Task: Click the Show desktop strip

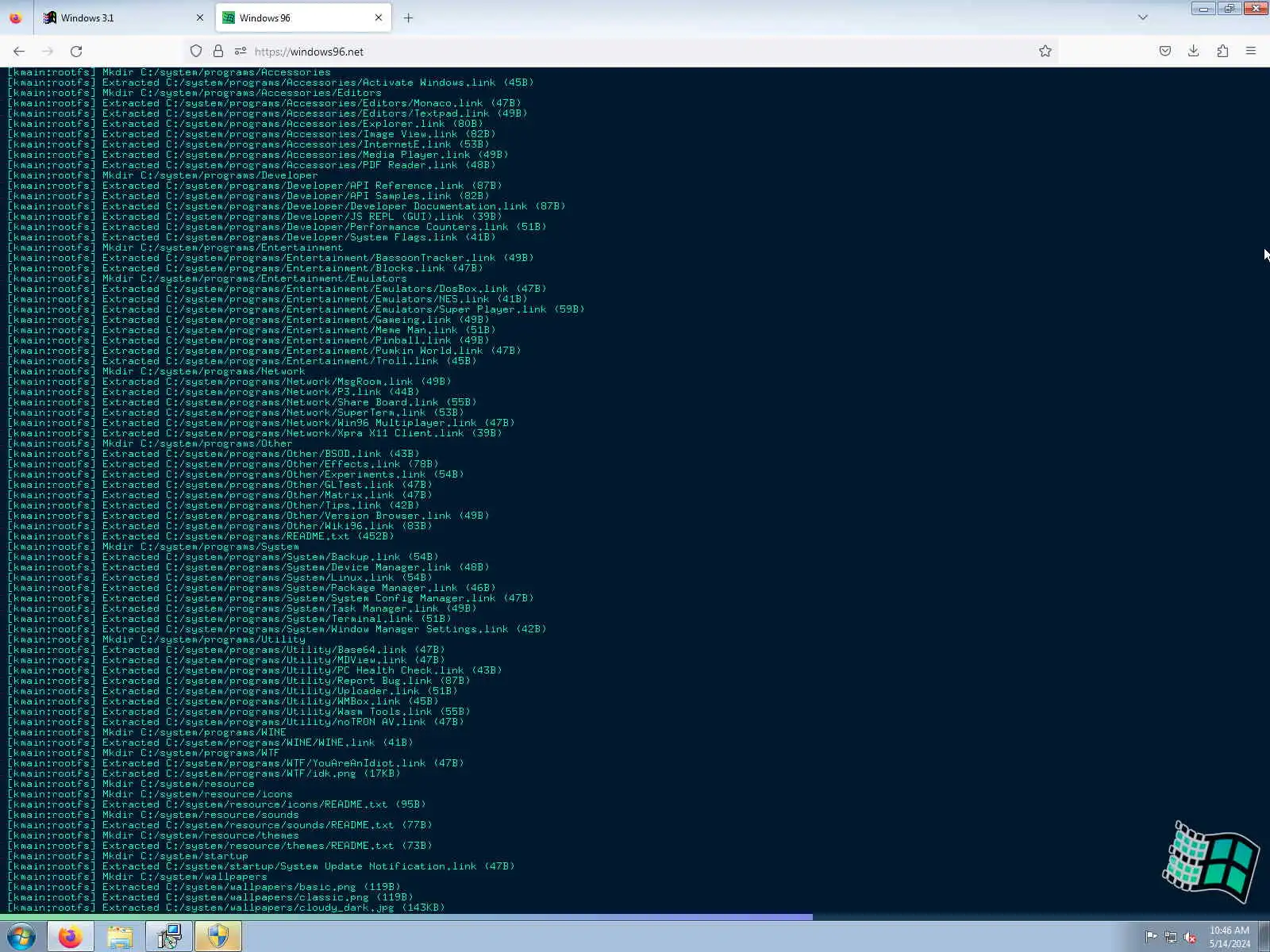Action: click(1264, 937)
